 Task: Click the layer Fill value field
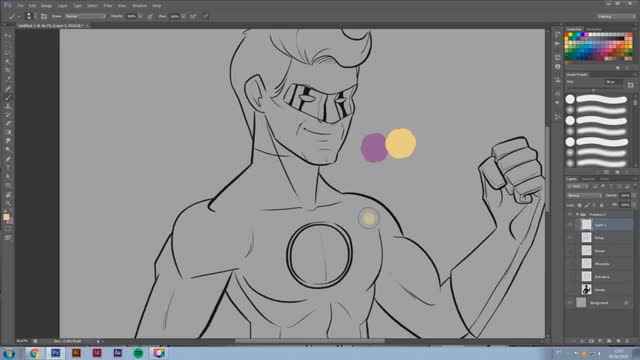coord(624,205)
